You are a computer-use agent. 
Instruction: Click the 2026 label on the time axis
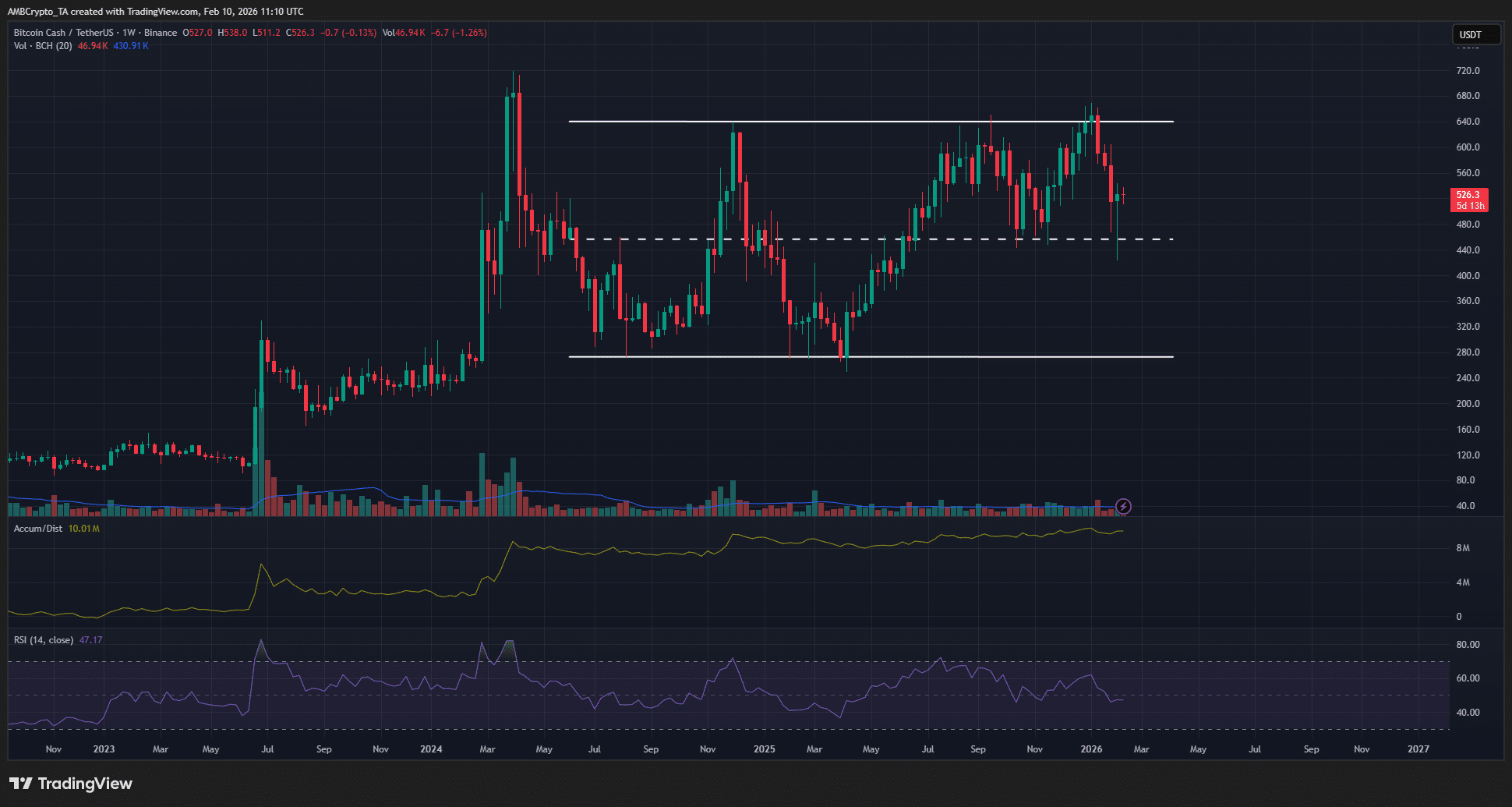(1091, 749)
